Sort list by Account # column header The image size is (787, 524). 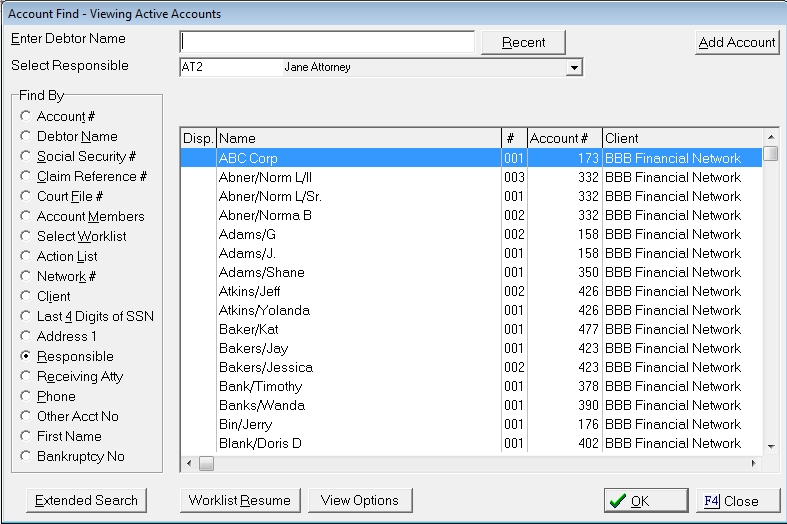pyautogui.click(x=563, y=138)
